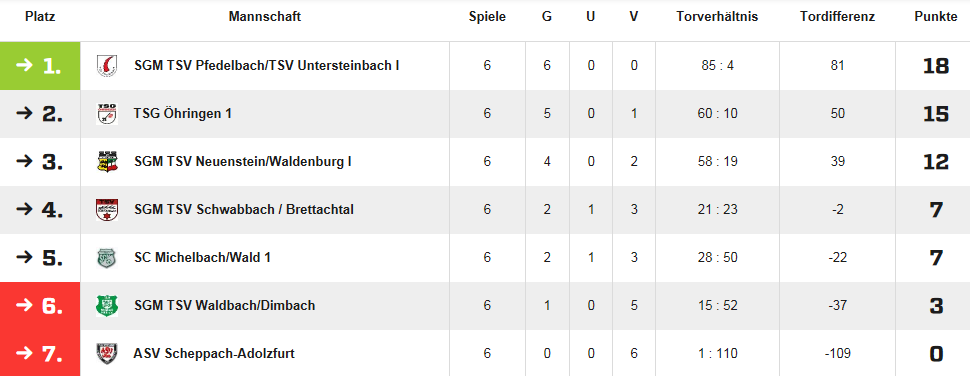Select the red rank 7 position cell

tap(40, 353)
